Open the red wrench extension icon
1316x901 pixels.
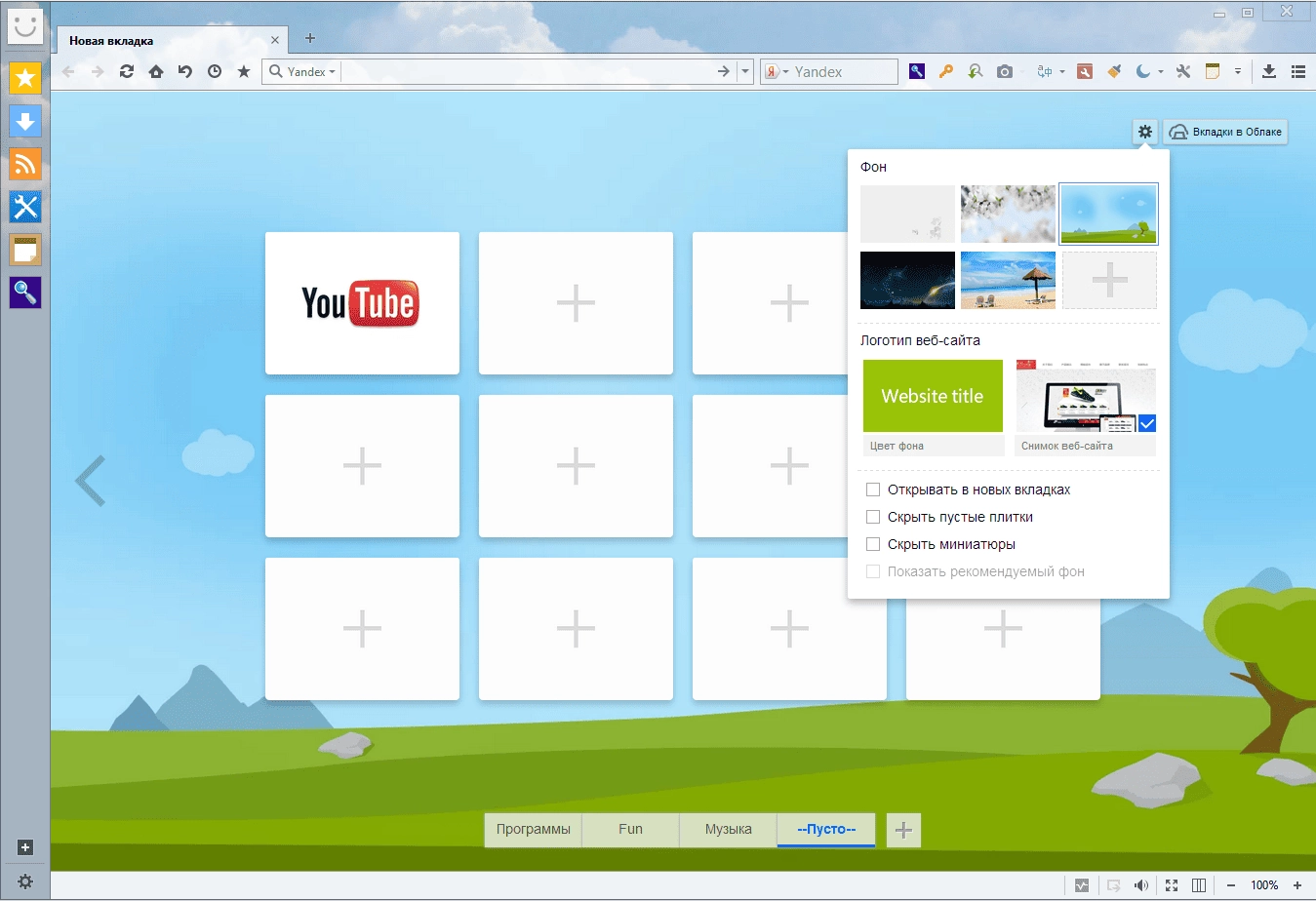coord(1085,71)
